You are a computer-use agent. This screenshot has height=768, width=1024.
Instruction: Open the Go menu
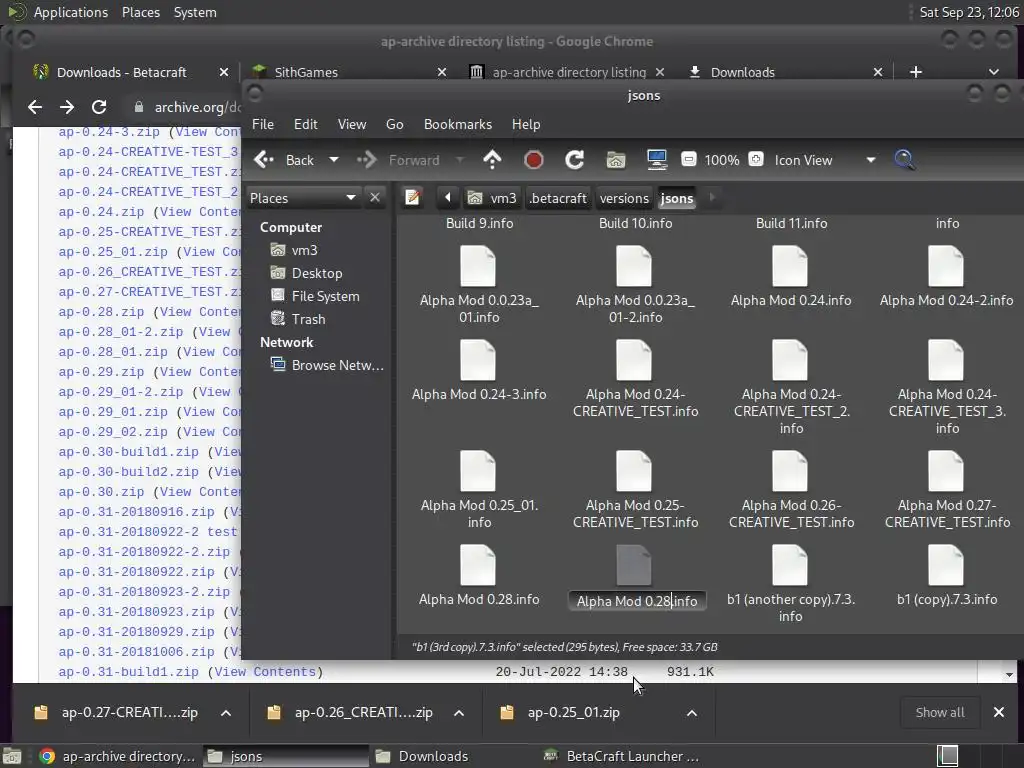coord(394,124)
